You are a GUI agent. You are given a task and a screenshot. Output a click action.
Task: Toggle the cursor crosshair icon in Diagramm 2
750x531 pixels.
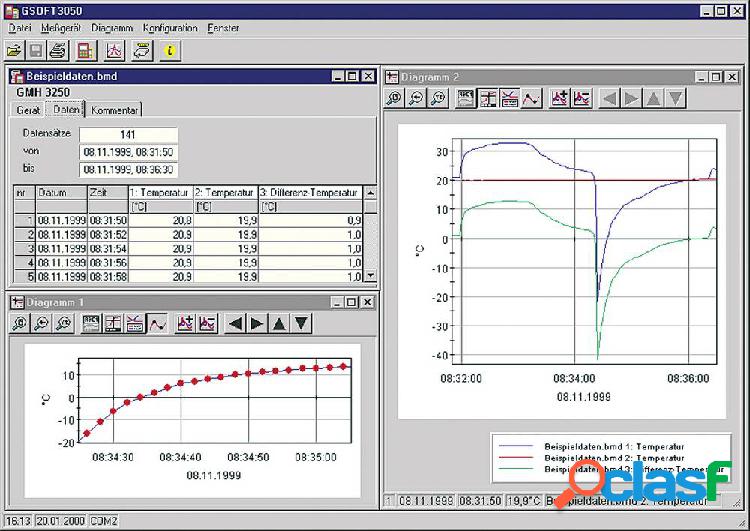pyautogui.click(x=488, y=98)
